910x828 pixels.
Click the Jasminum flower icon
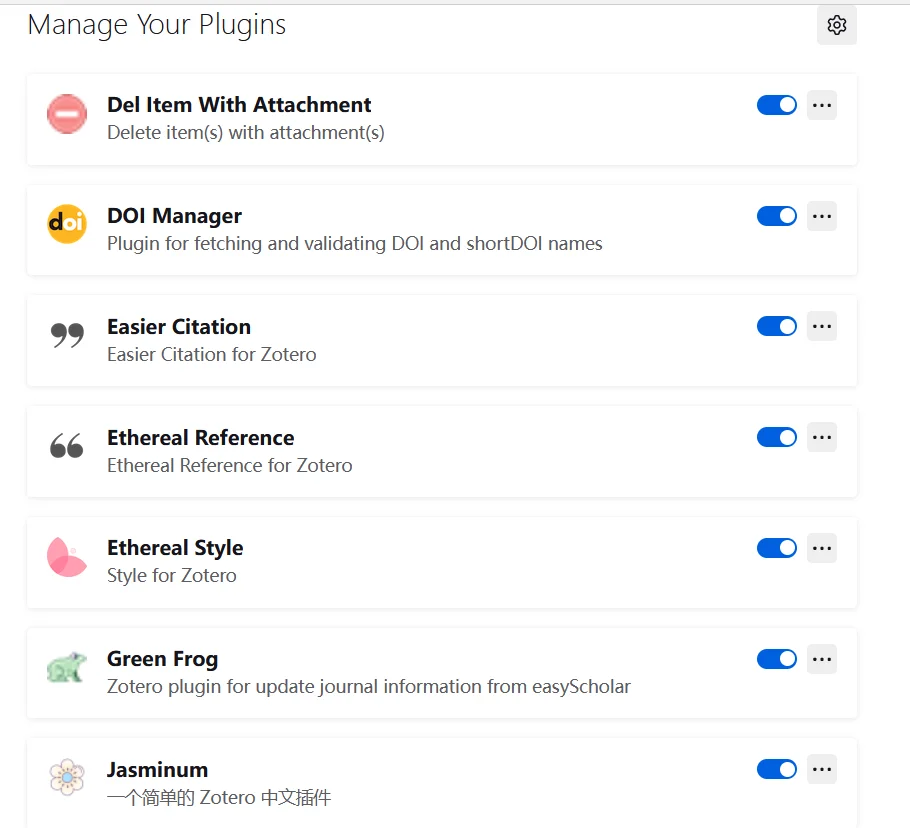click(x=67, y=778)
